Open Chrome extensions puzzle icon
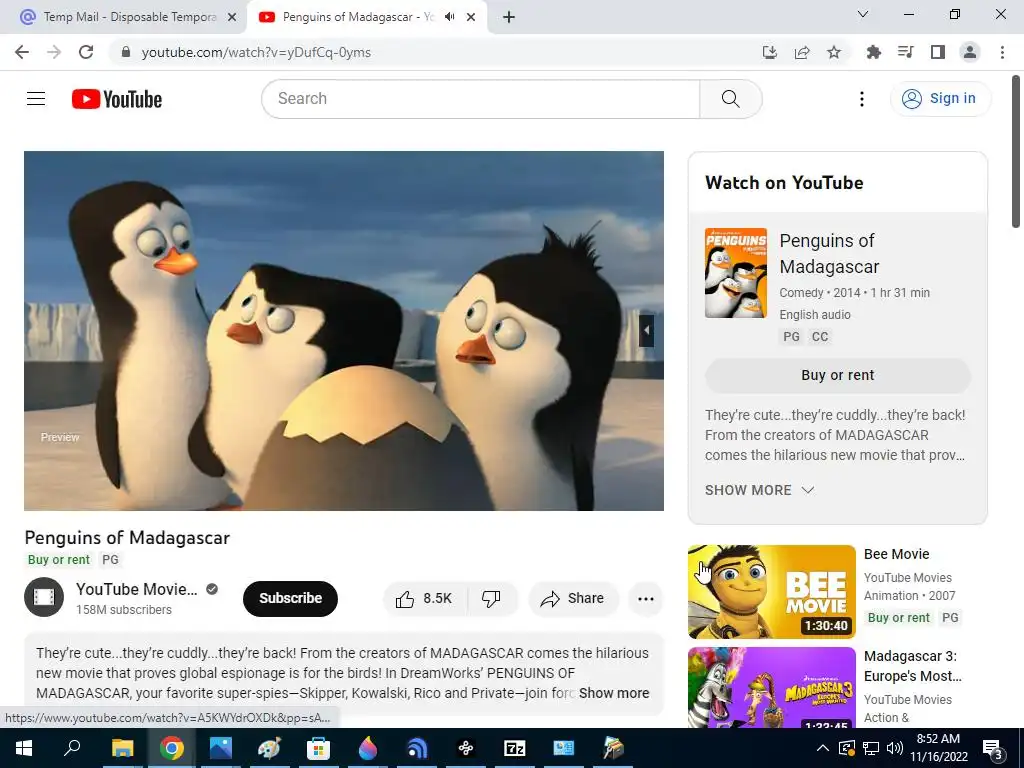 click(x=873, y=52)
